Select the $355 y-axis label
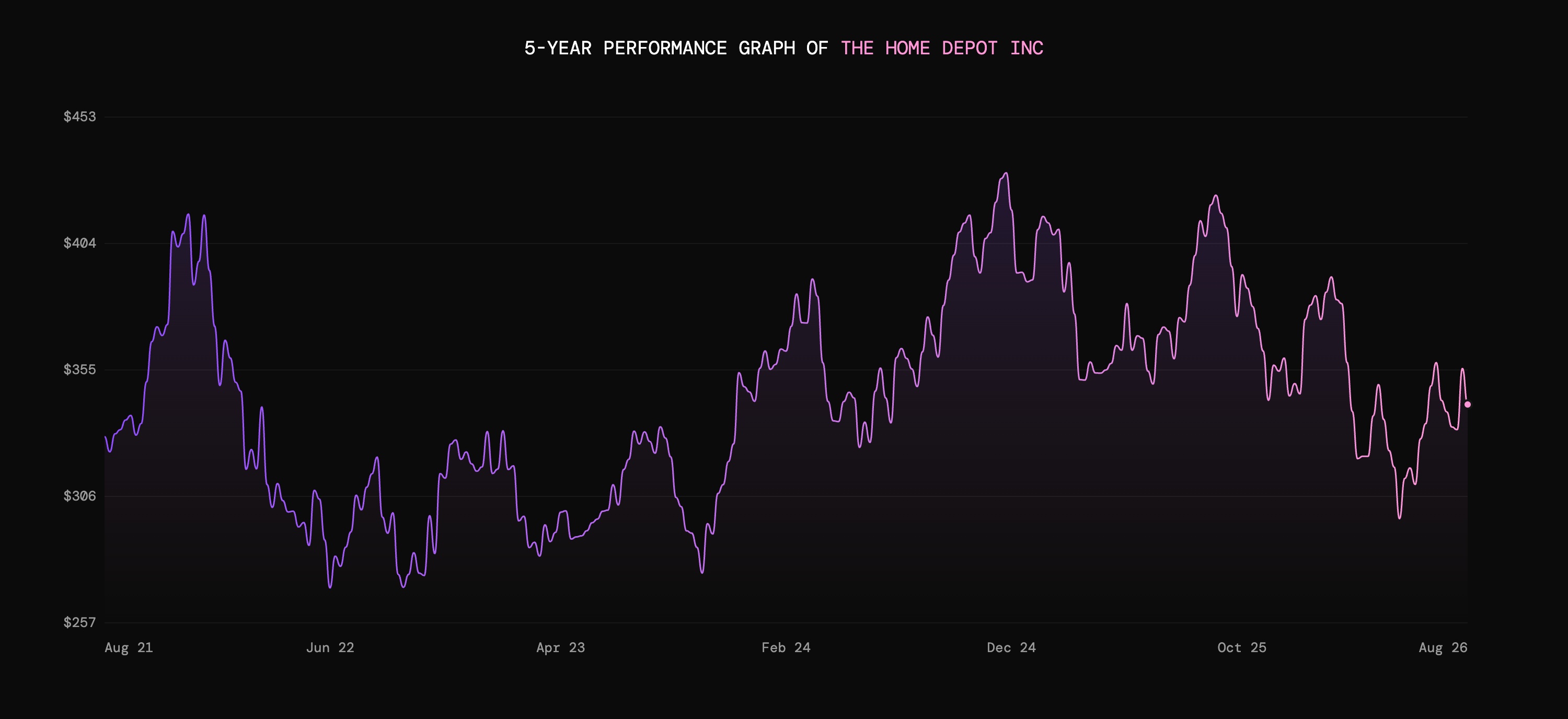Viewport: 1568px width, 719px height. click(x=80, y=369)
